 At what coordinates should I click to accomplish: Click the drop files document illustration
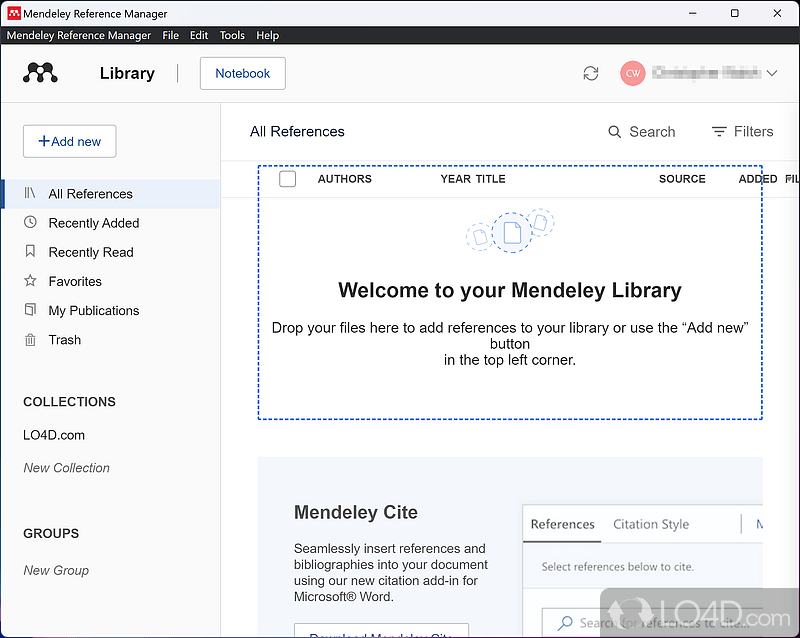coord(510,231)
